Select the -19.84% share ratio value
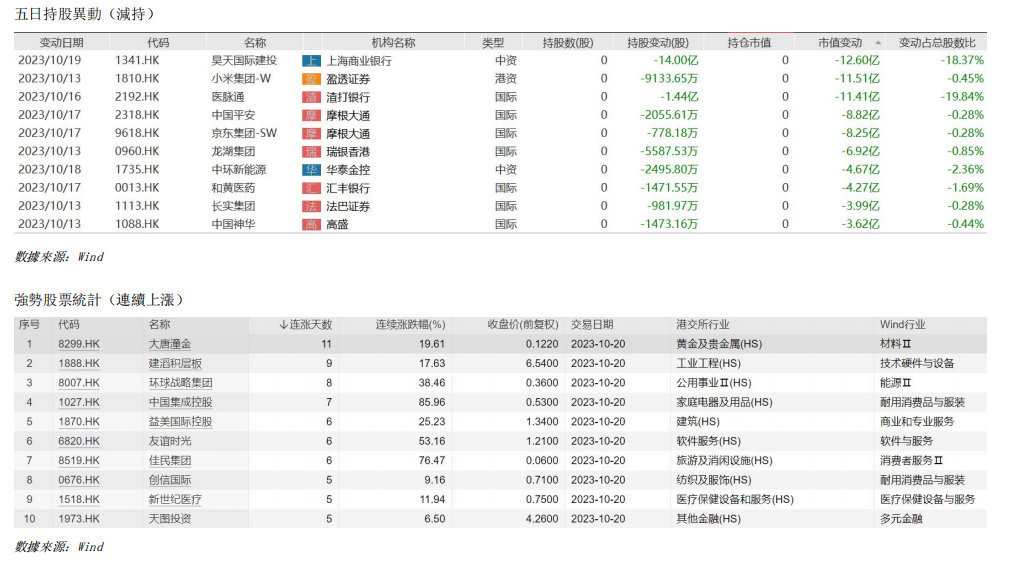This screenshot has height=567, width=1026. (x=962, y=97)
